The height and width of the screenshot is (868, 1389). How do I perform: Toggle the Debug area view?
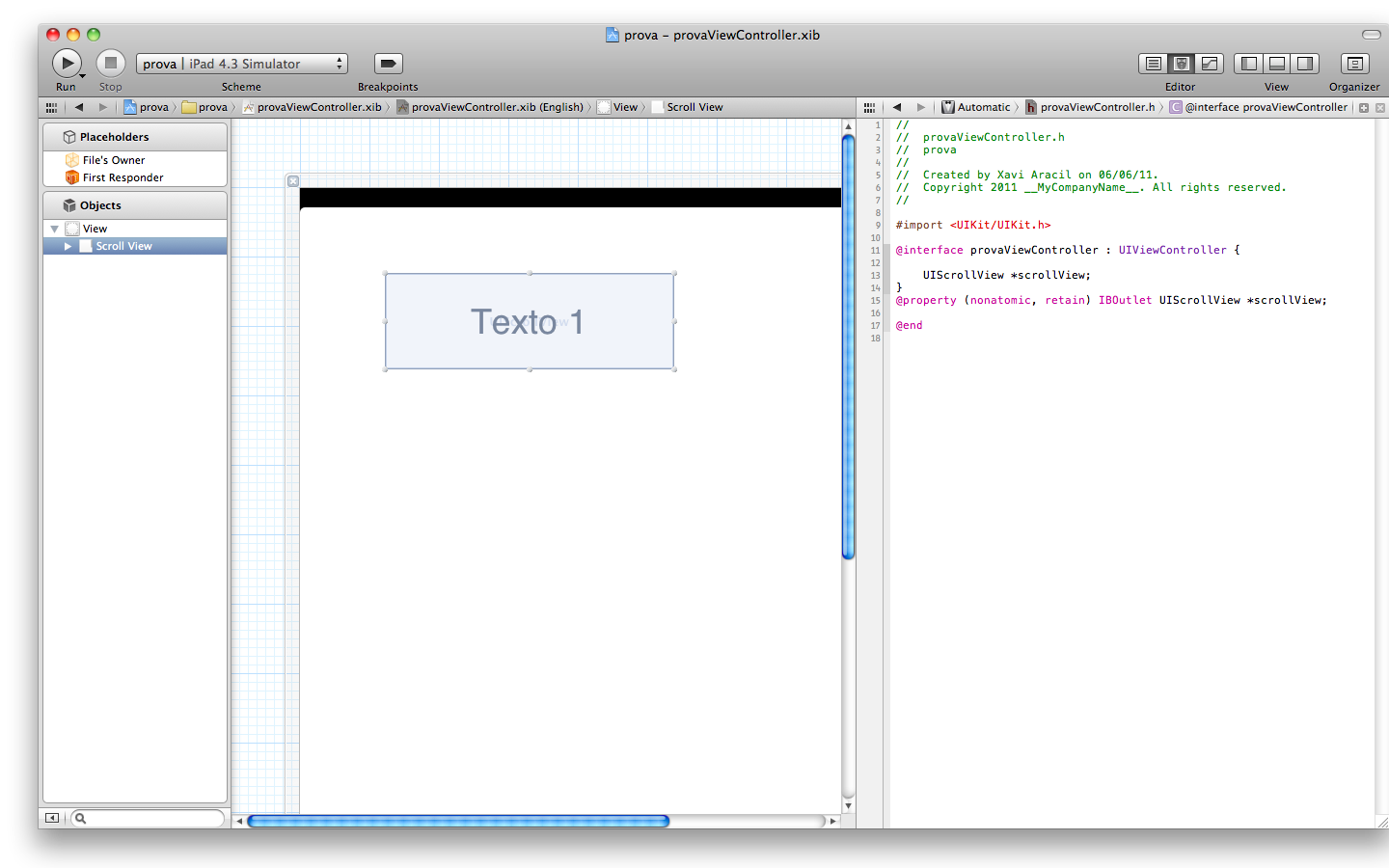click(1276, 64)
